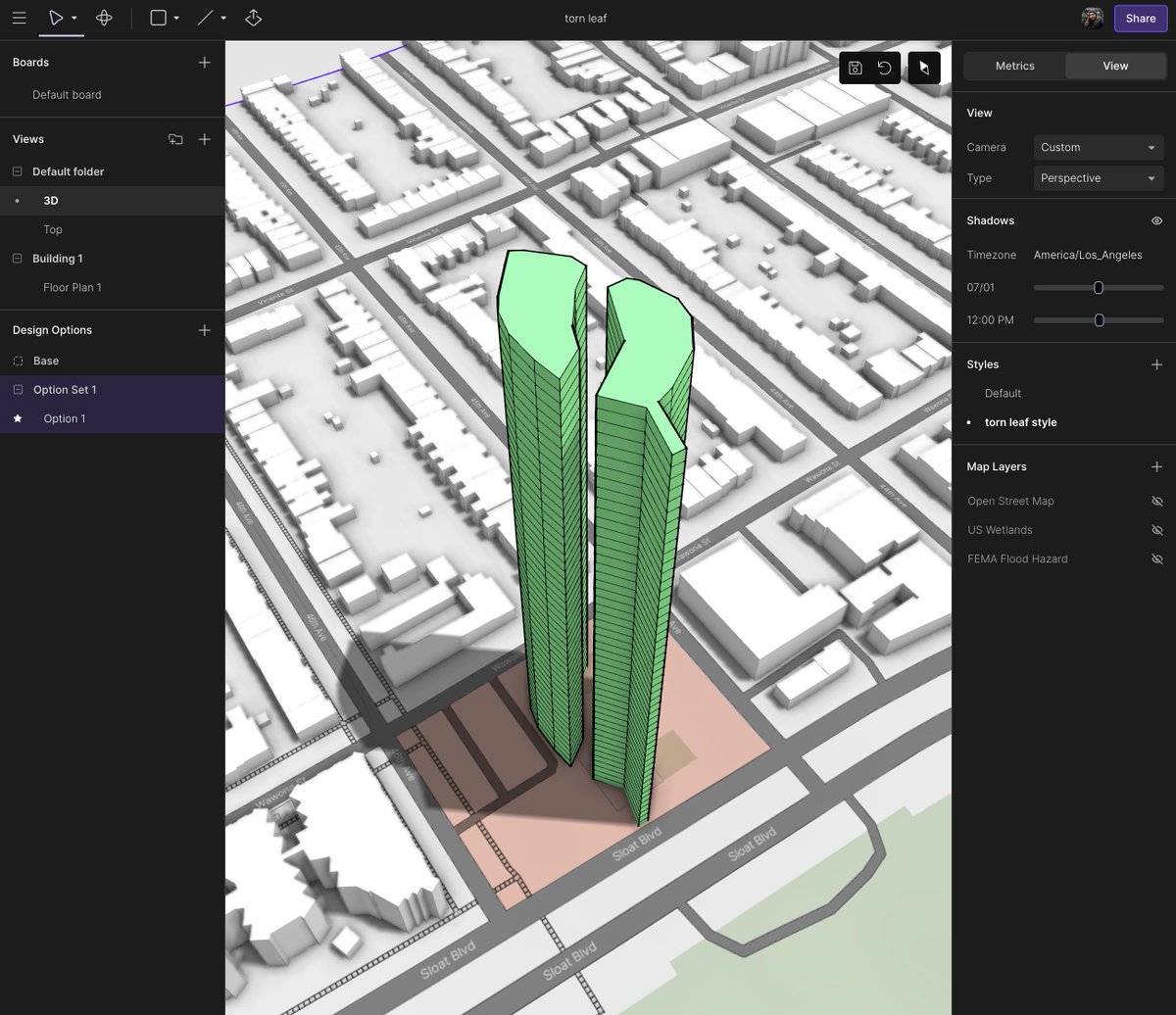Screen dimensions: 1176x1015
Task: Add a new map layer
Action: pyautogui.click(x=1156, y=467)
